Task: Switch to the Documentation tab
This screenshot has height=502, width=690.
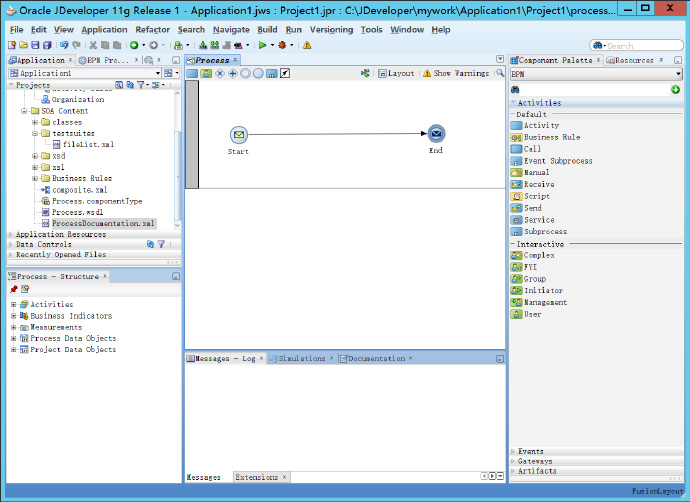Action: tap(376, 359)
